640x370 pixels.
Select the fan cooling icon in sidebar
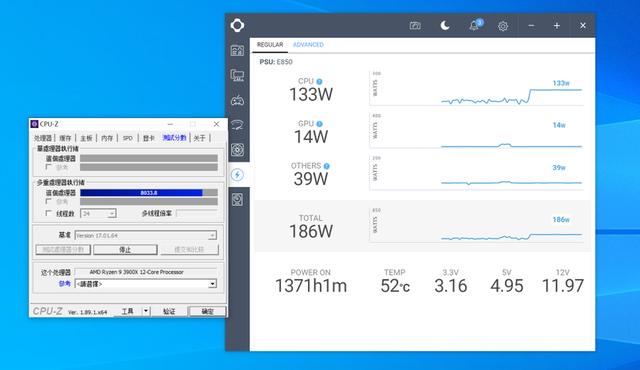point(237,150)
